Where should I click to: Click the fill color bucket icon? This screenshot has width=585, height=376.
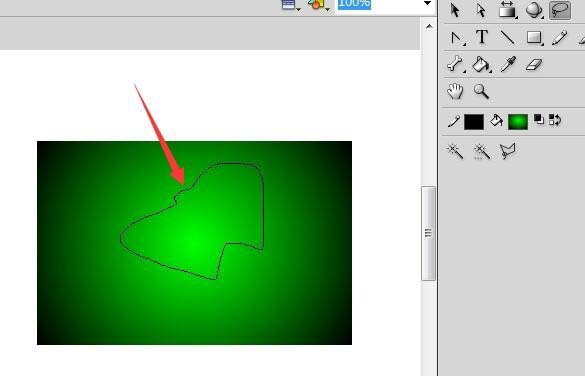[x=496, y=120]
